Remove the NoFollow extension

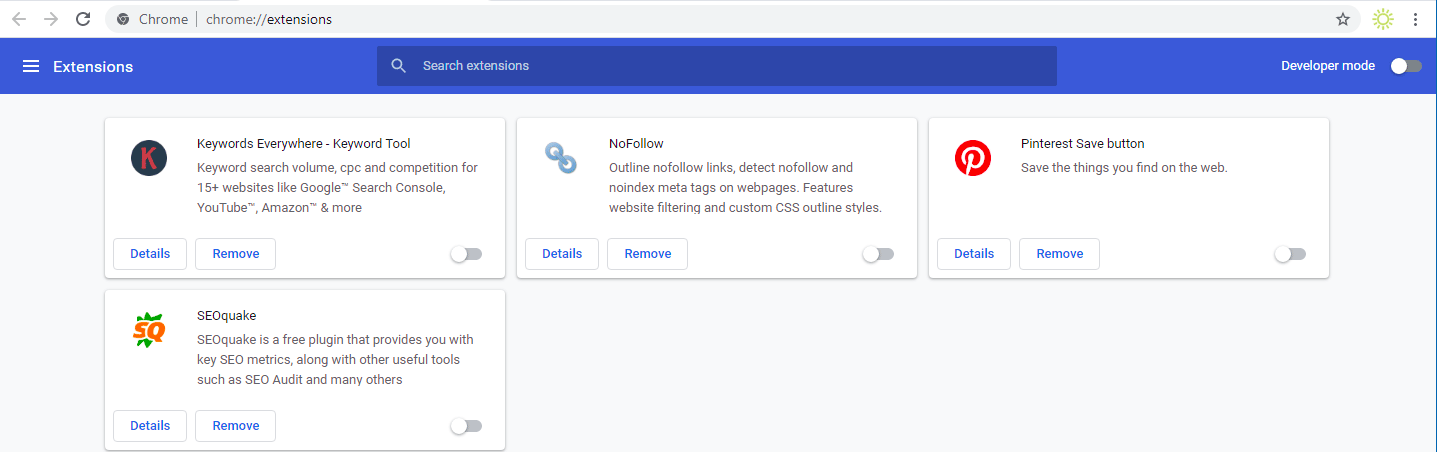pyautogui.click(x=648, y=254)
